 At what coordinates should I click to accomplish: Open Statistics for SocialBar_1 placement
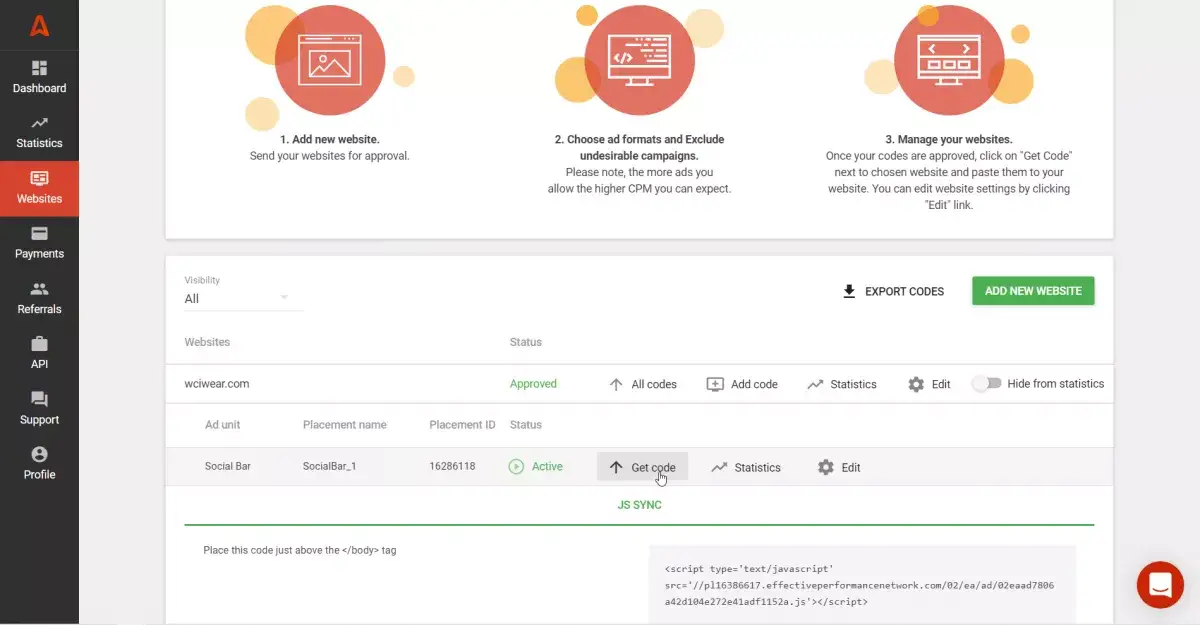click(x=746, y=467)
